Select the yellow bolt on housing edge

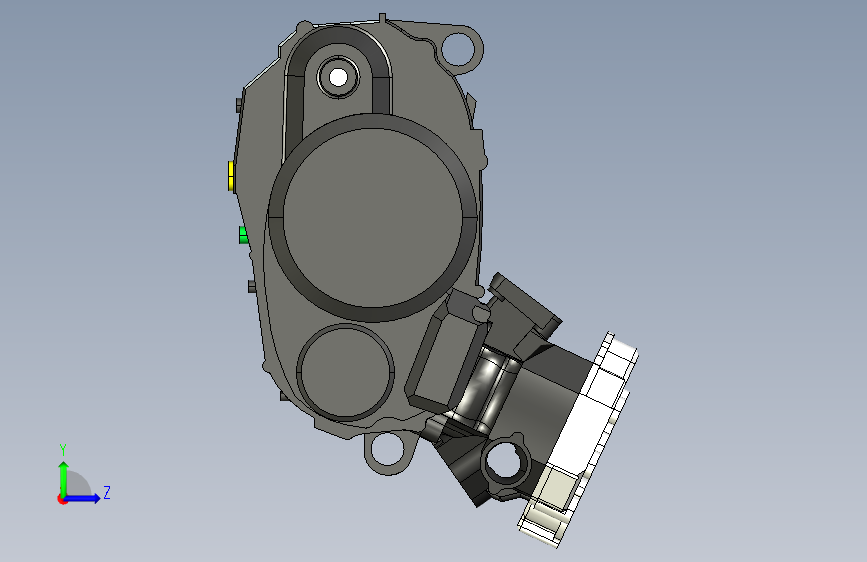click(231, 176)
